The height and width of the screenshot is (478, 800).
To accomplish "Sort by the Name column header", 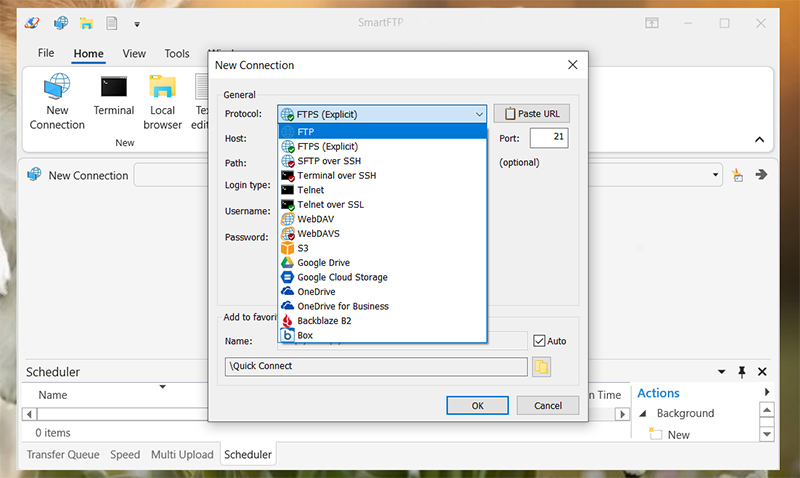I will tap(53, 395).
